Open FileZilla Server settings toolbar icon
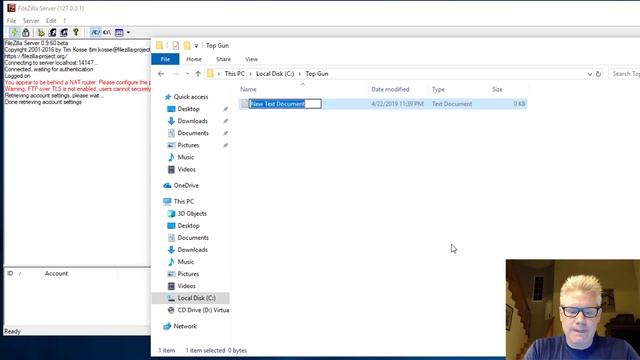 point(41,32)
